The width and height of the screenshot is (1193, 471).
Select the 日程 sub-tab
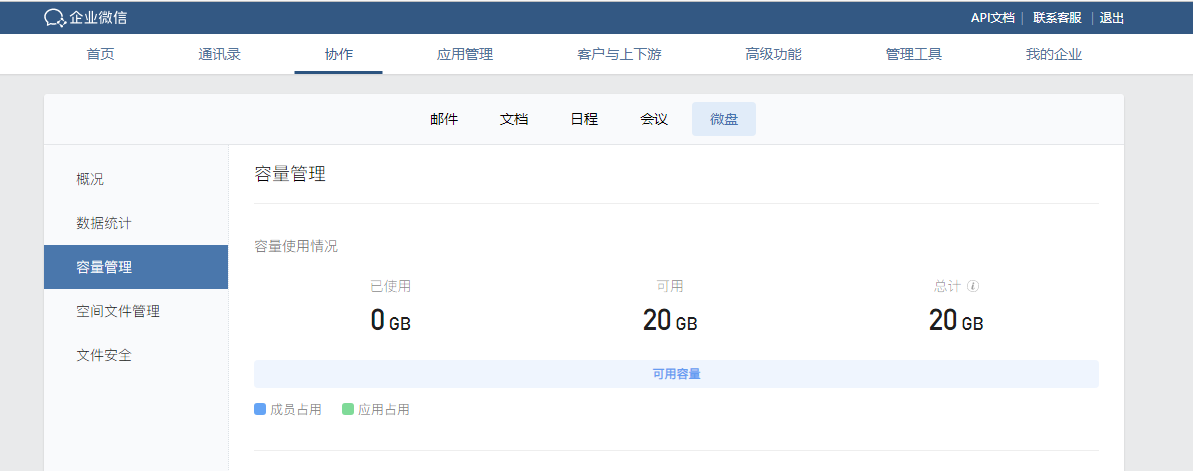(x=584, y=119)
